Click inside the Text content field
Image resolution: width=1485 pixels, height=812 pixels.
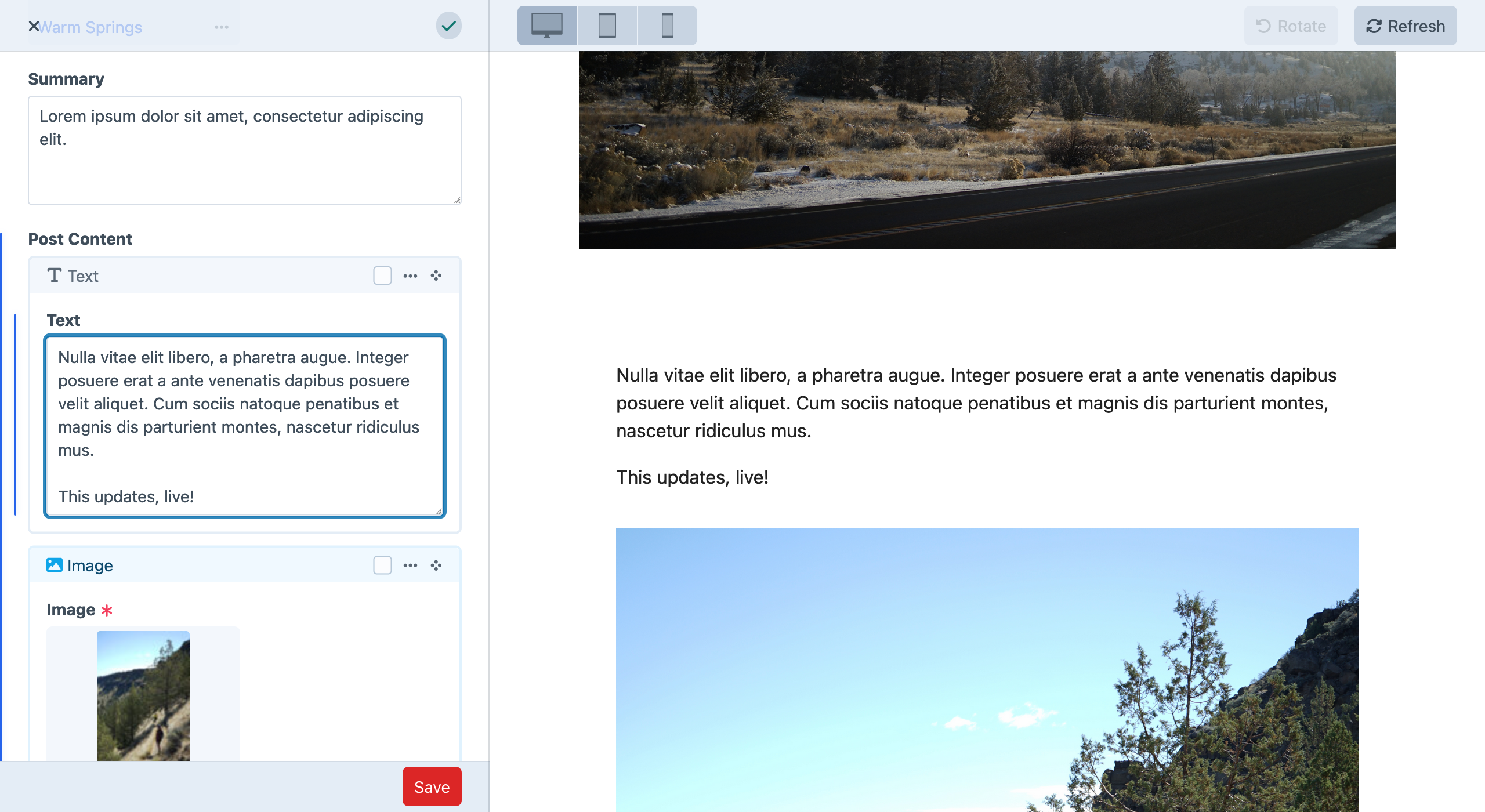(x=244, y=423)
